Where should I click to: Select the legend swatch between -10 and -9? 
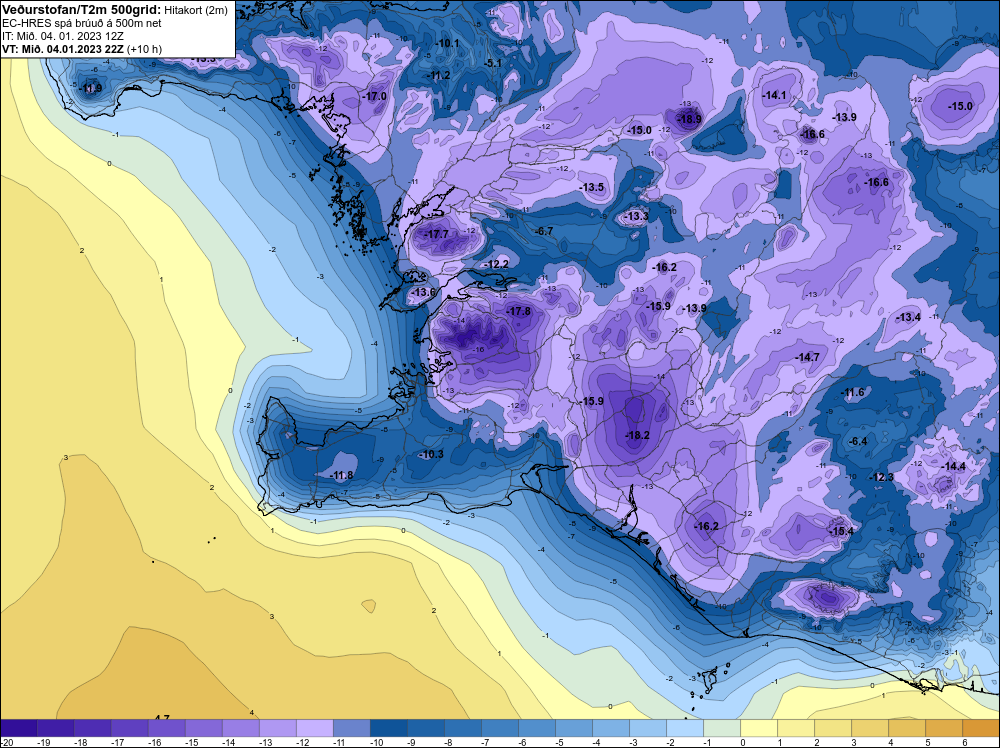pos(388,728)
